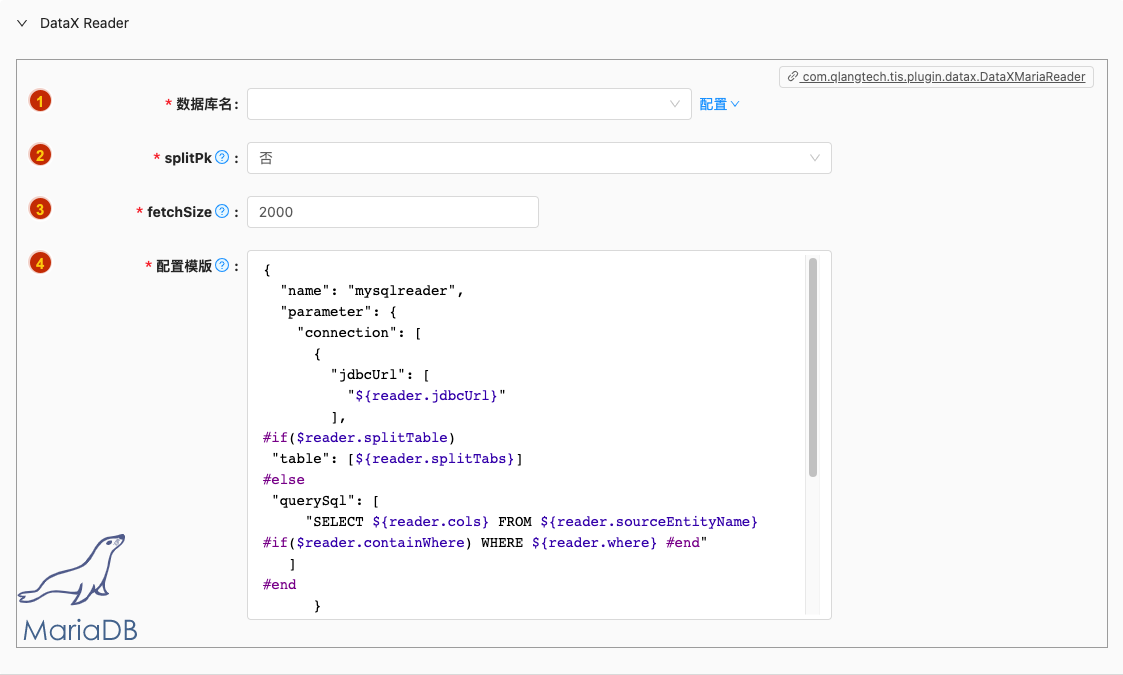1123x675 pixels.
Task: Open the 配置 dropdown link
Action: (719, 104)
